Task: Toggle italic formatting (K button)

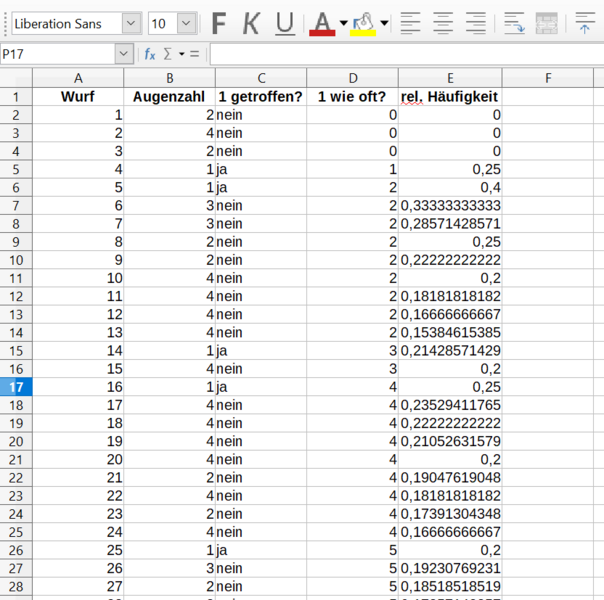Action: [x=251, y=23]
